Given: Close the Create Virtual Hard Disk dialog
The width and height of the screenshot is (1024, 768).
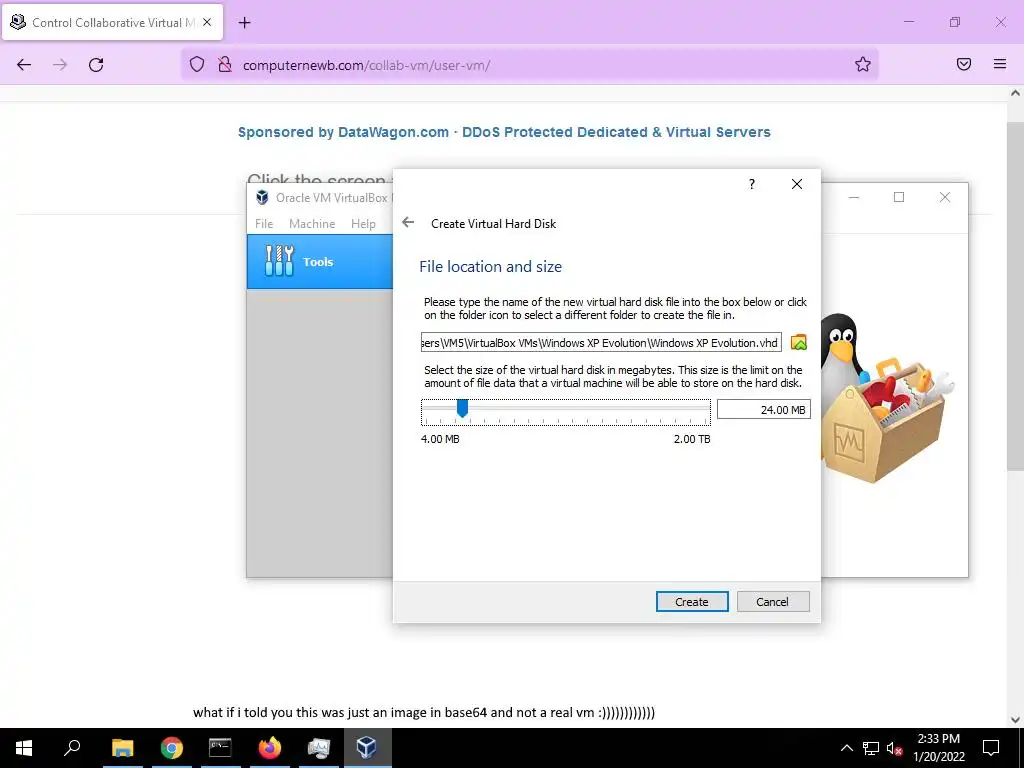Looking at the screenshot, I should point(797,184).
